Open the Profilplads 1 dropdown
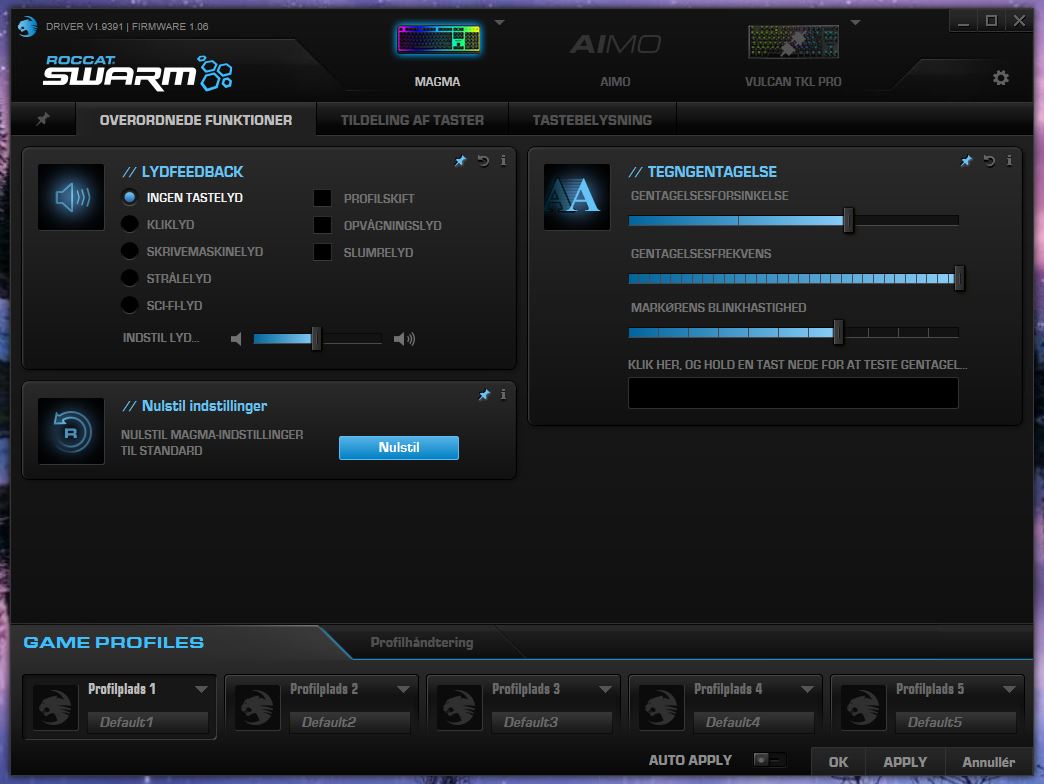 pyautogui.click(x=201, y=689)
